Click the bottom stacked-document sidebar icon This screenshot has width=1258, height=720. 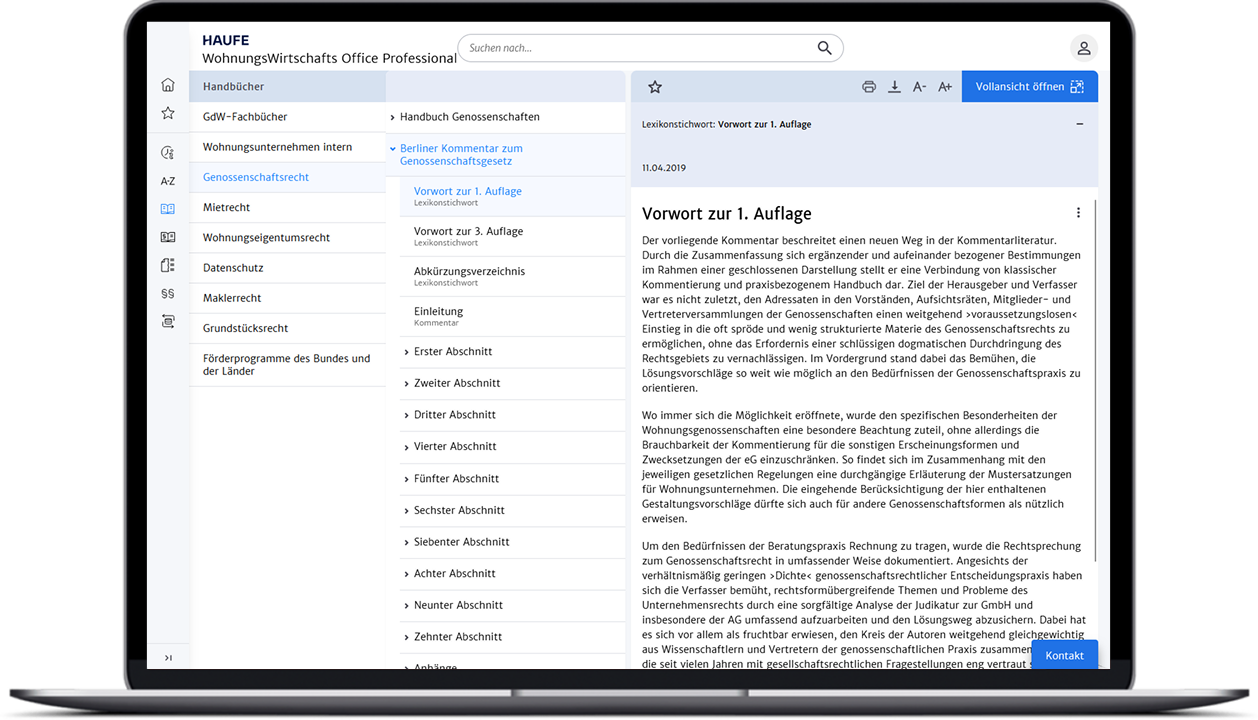point(168,321)
